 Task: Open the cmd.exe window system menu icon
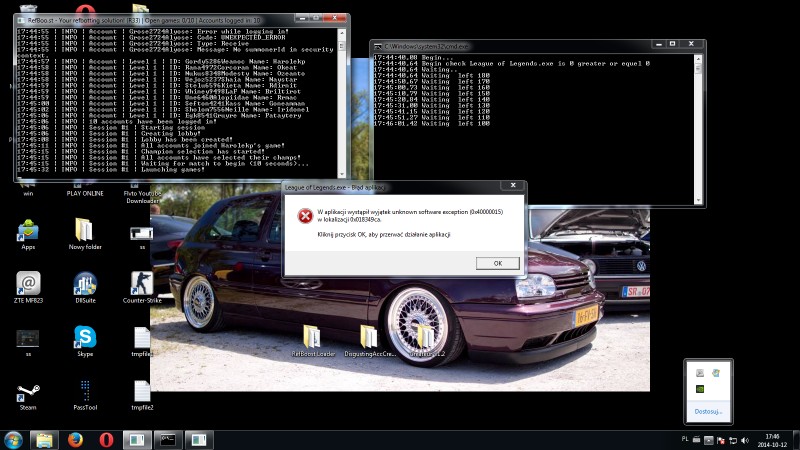378,46
